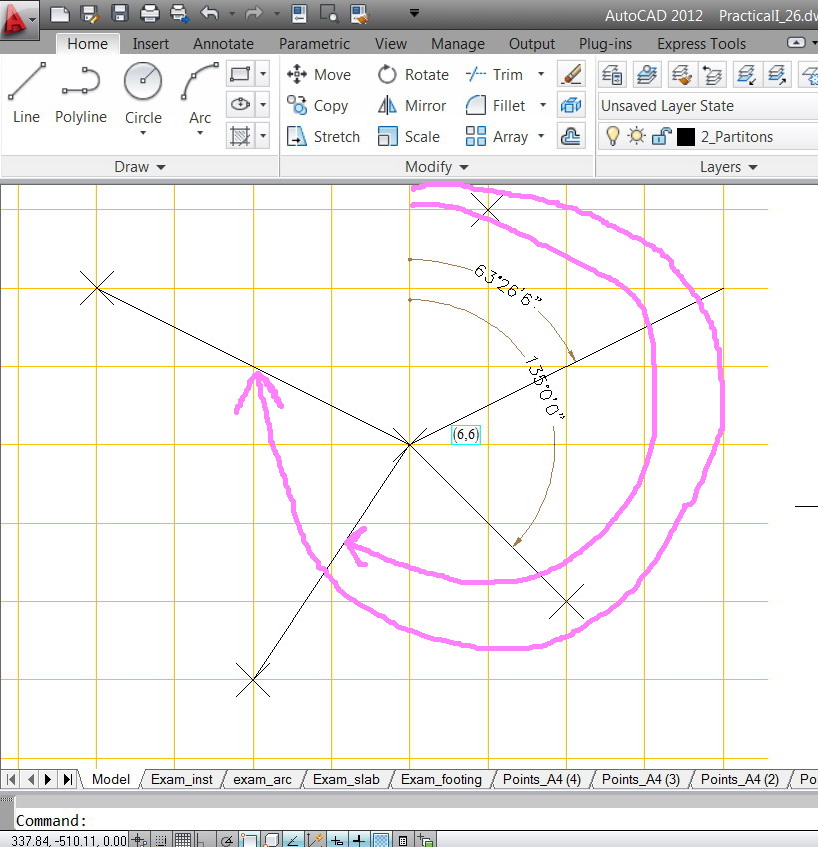Click the Rotate button

[413, 75]
